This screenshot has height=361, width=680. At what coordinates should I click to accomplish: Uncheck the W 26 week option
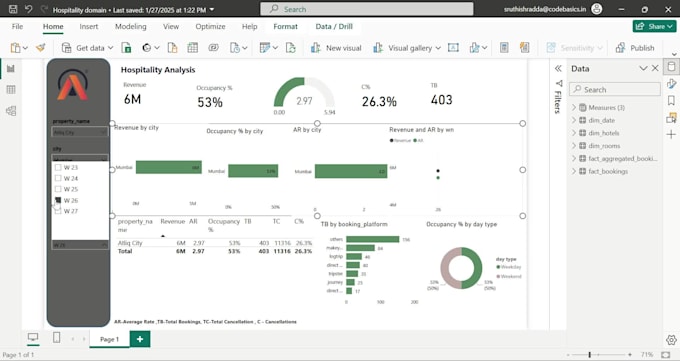58,200
